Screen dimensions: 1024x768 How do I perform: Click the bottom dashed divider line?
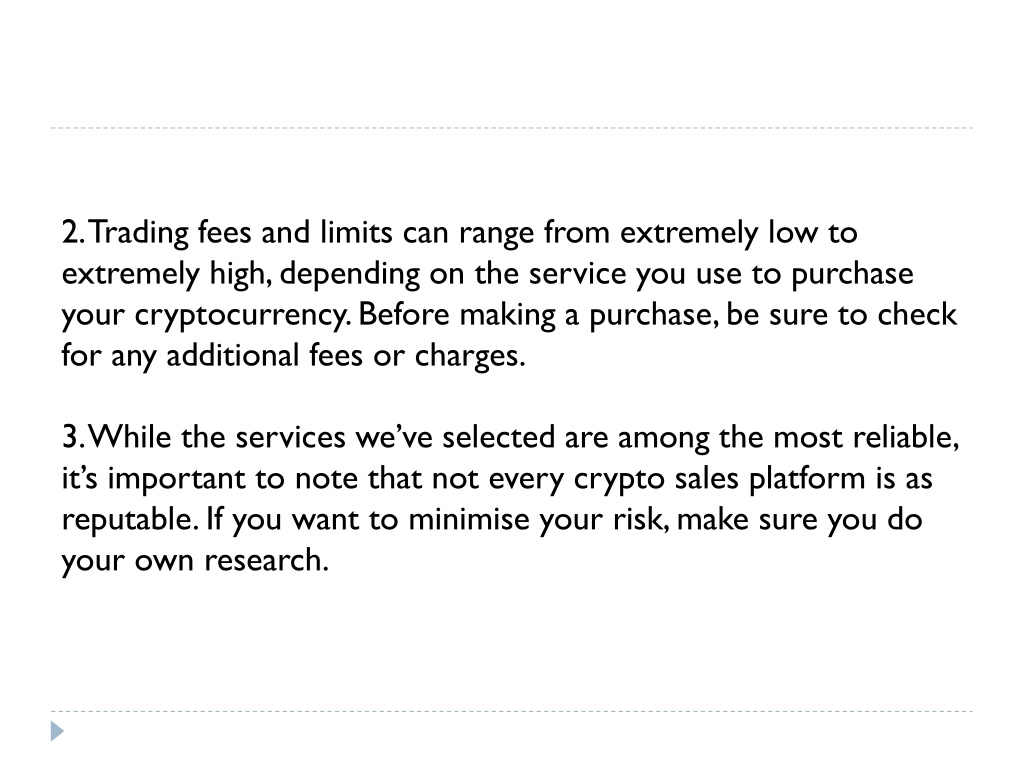pos(512,711)
